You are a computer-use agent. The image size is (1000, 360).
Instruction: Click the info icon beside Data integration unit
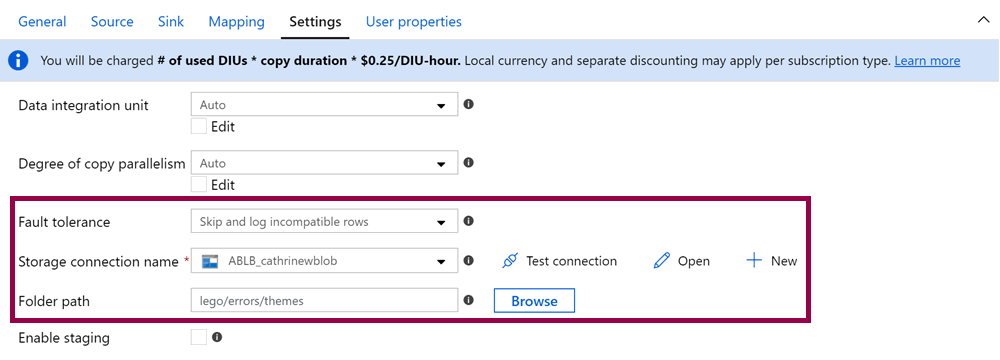coord(468,104)
